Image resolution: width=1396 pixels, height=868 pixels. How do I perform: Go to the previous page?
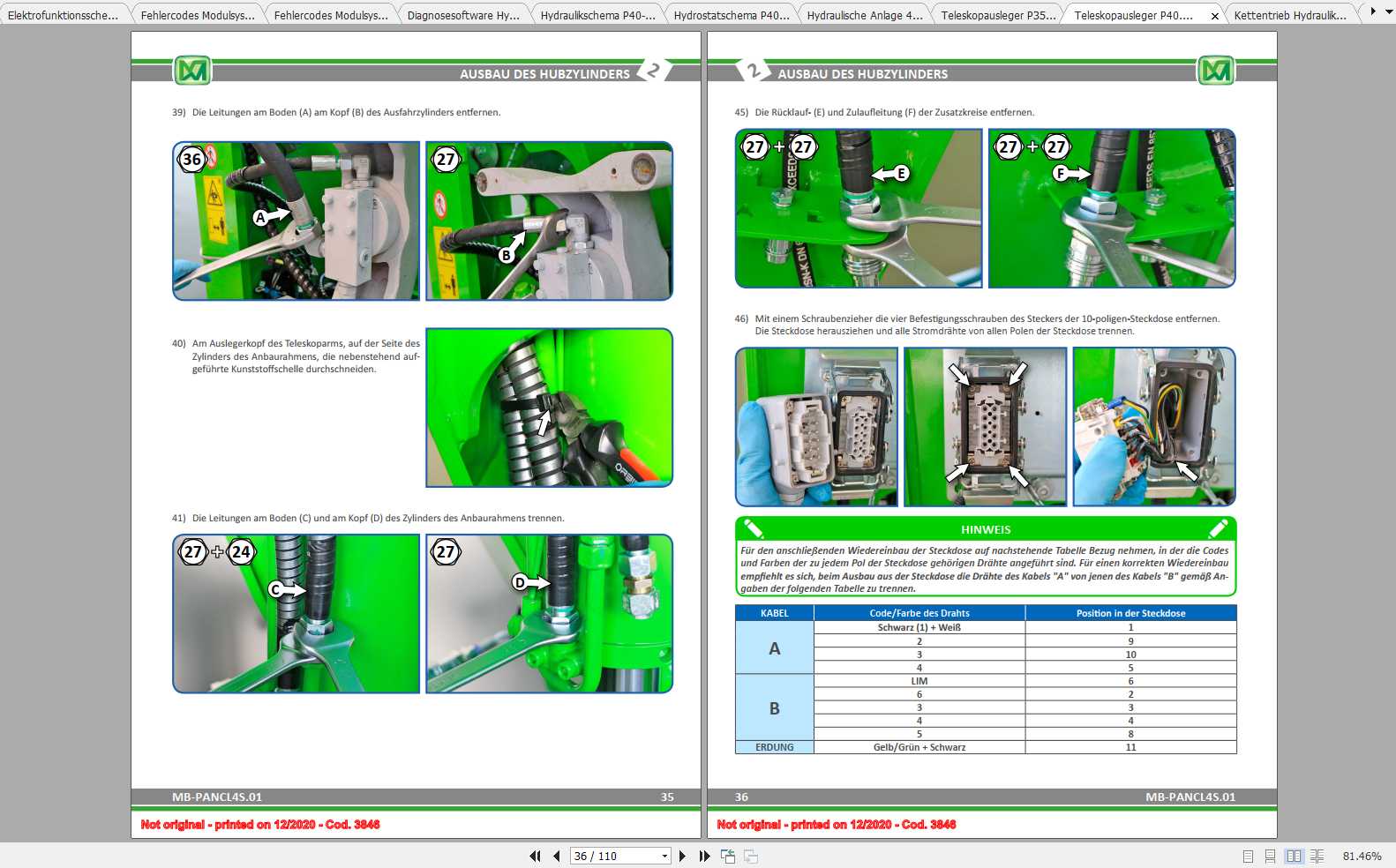point(556,856)
